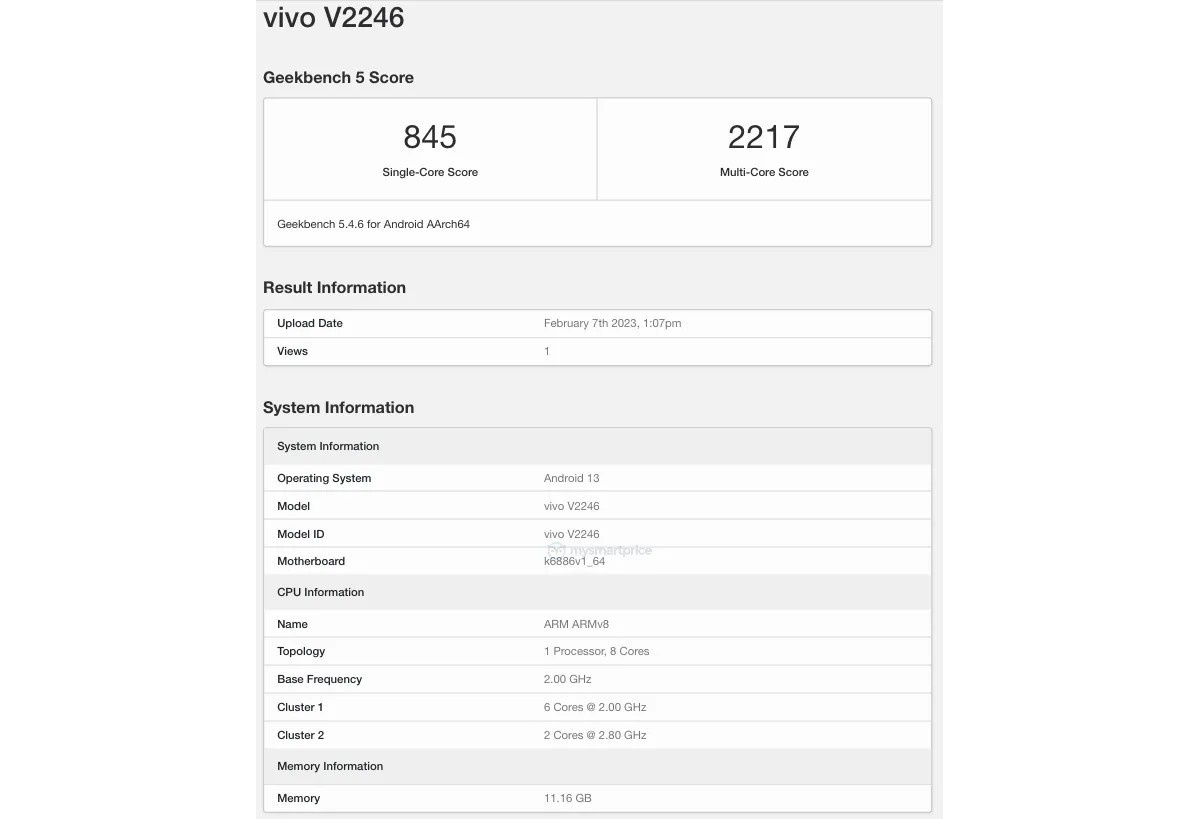
Task: Click the Memory value 11.16 GB
Action: coord(567,798)
